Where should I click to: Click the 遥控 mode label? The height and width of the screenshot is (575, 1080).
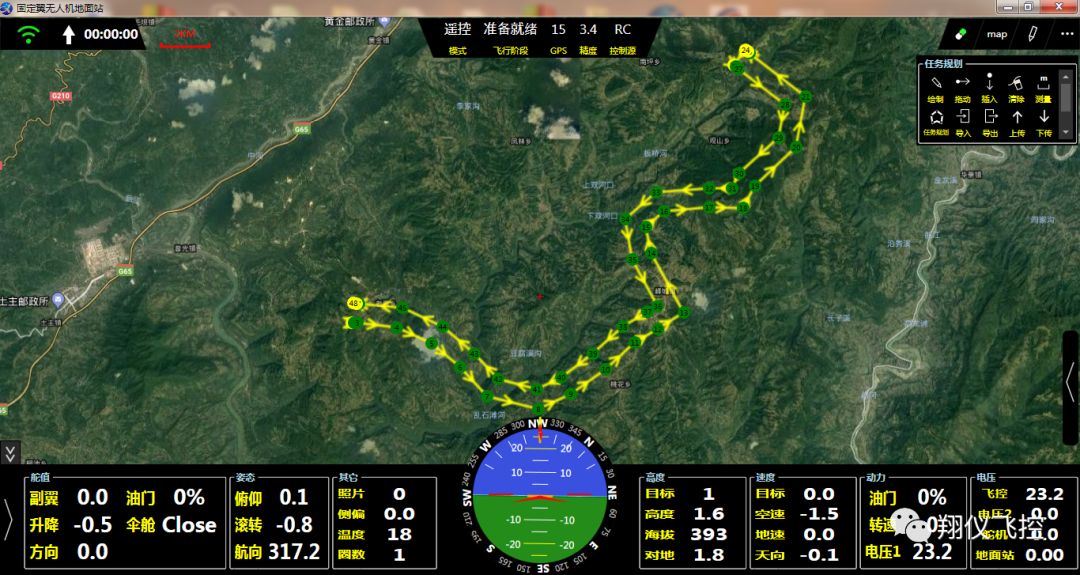(457, 30)
